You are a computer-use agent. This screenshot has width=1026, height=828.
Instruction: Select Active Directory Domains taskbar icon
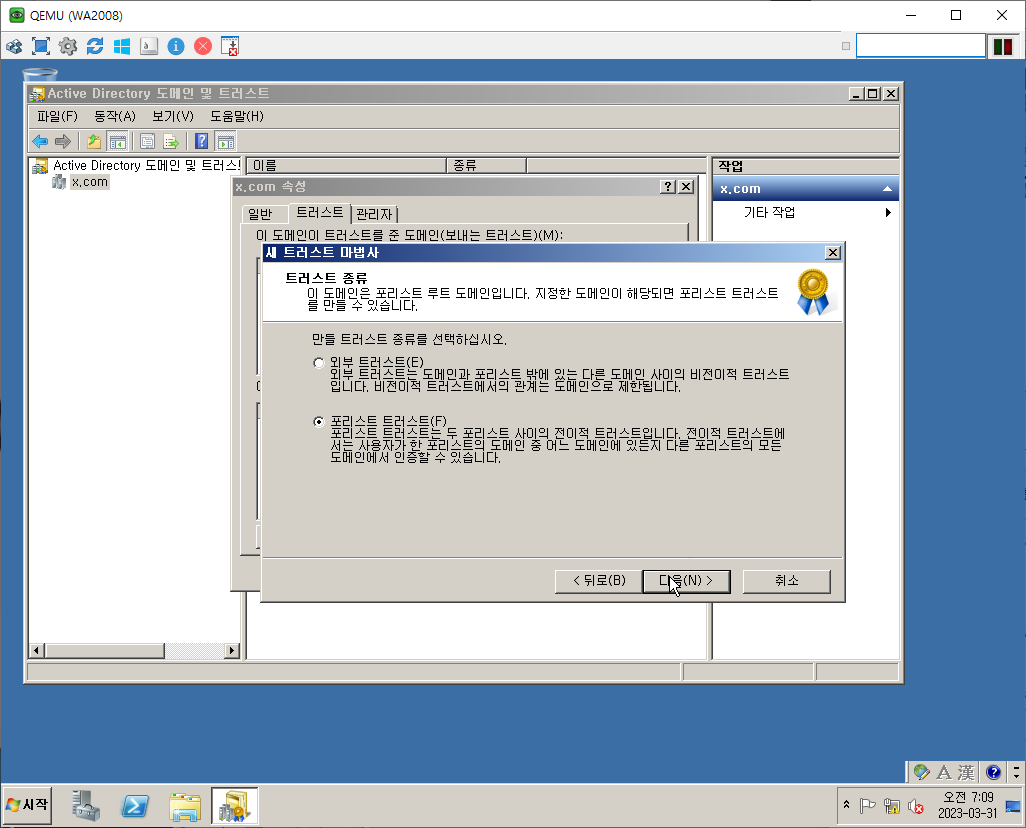234,806
